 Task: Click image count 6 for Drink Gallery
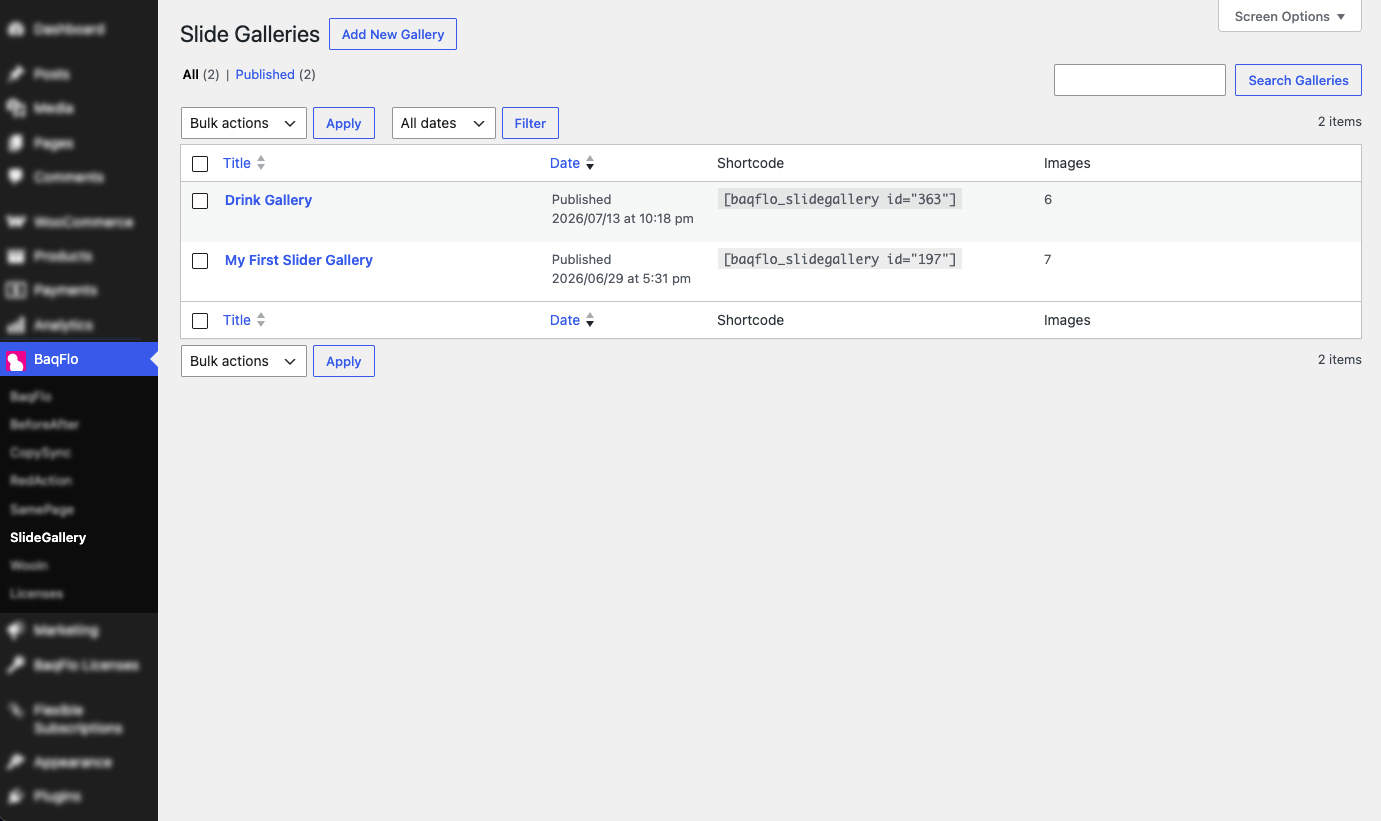pyautogui.click(x=1048, y=199)
